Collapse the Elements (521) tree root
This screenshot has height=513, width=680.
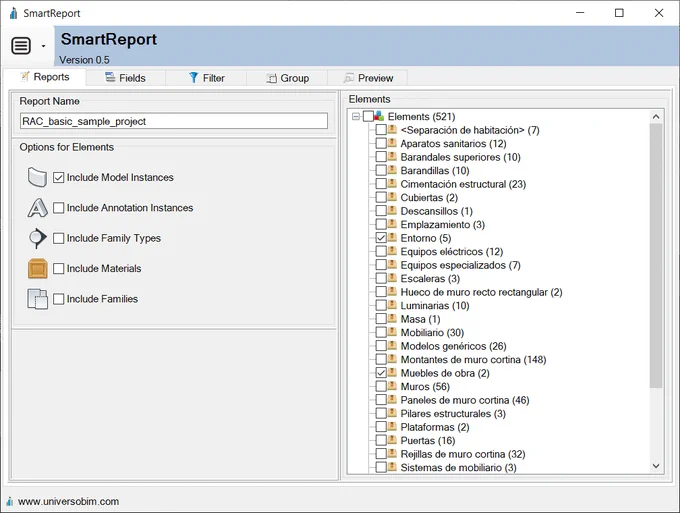pos(356,117)
